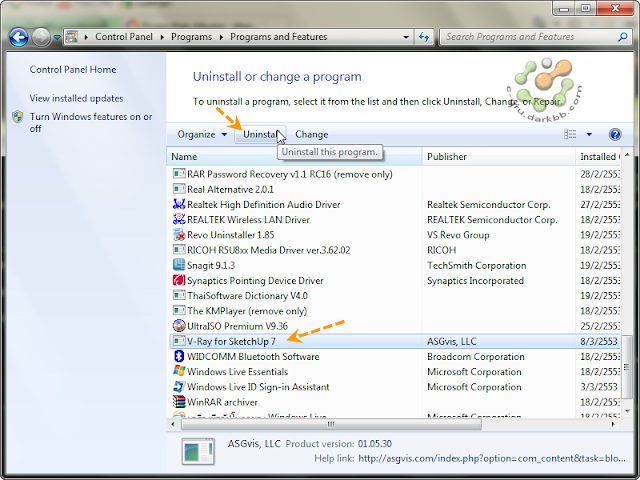Select Programs and Features breadcrumb

pos(278,37)
